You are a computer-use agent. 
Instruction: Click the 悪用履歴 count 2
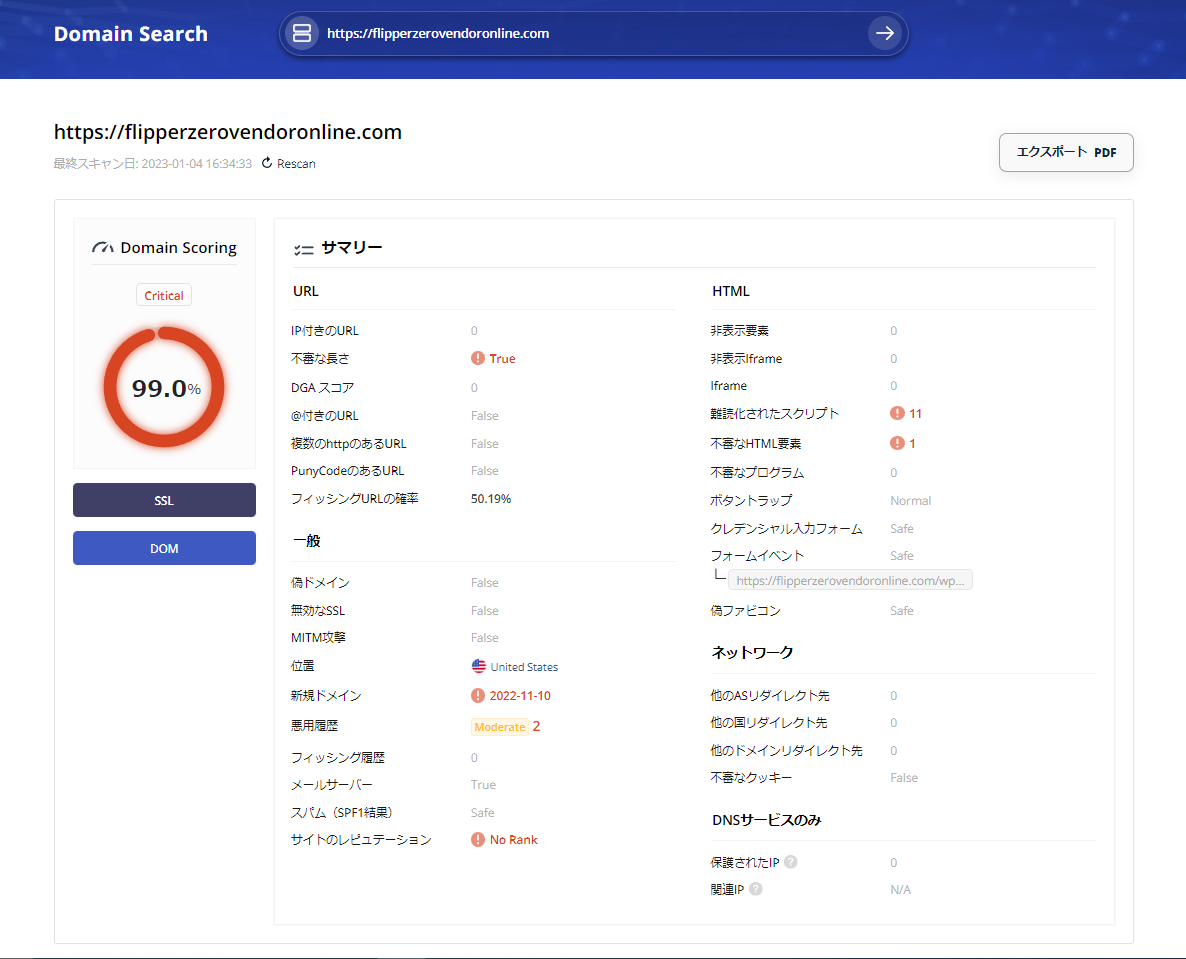536,726
